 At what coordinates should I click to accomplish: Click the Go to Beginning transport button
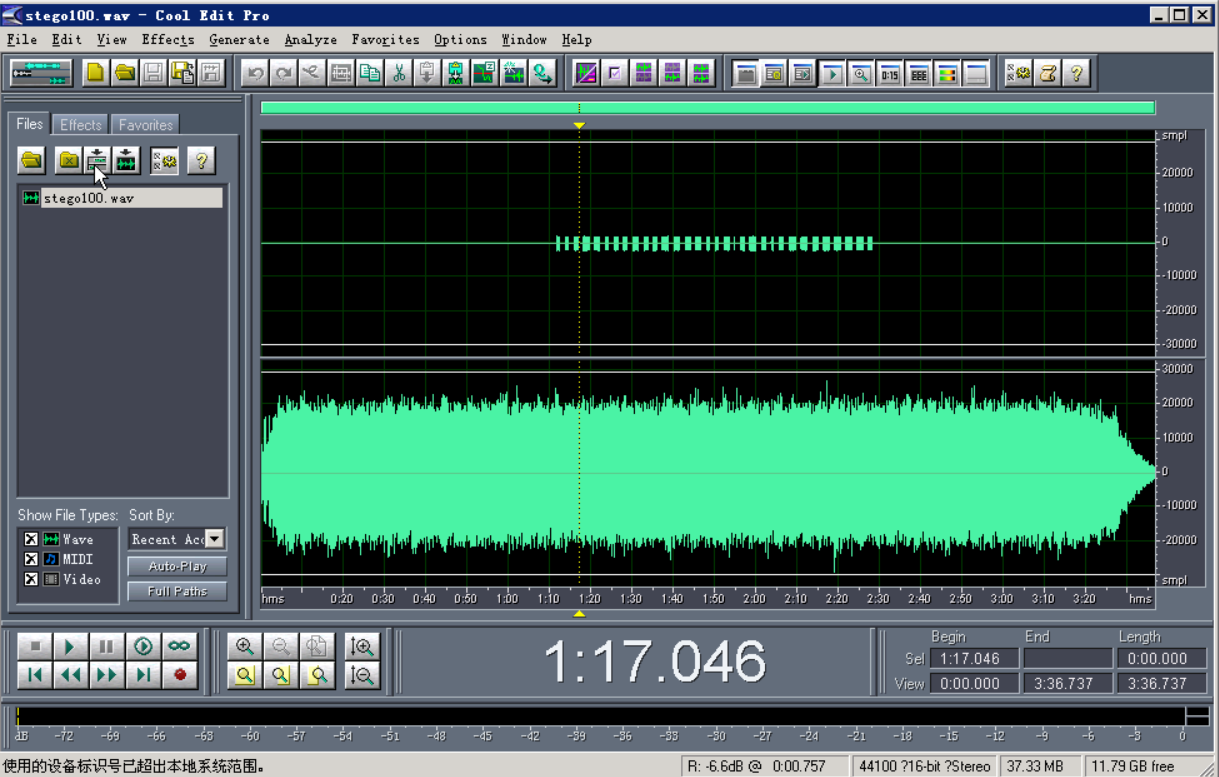point(34,676)
